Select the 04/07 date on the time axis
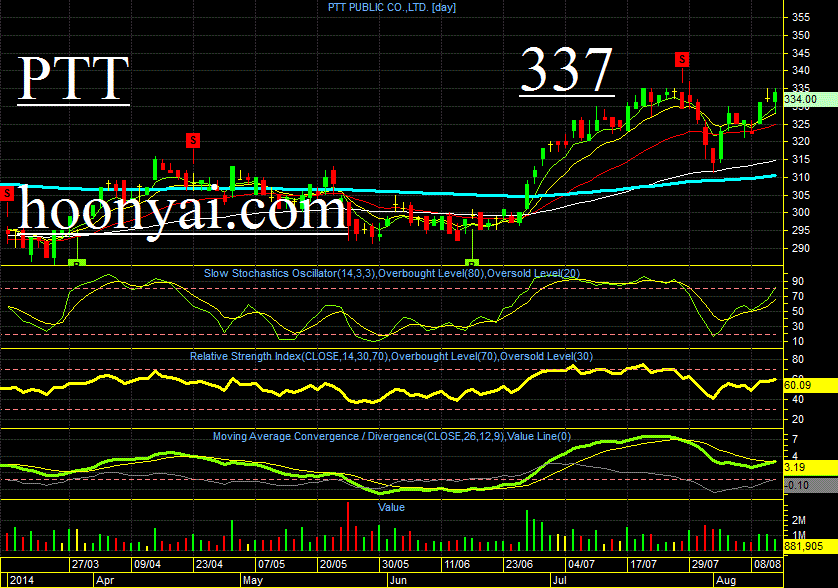Image resolution: width=838 pixels, height=588 pixels. click(581, 564)
